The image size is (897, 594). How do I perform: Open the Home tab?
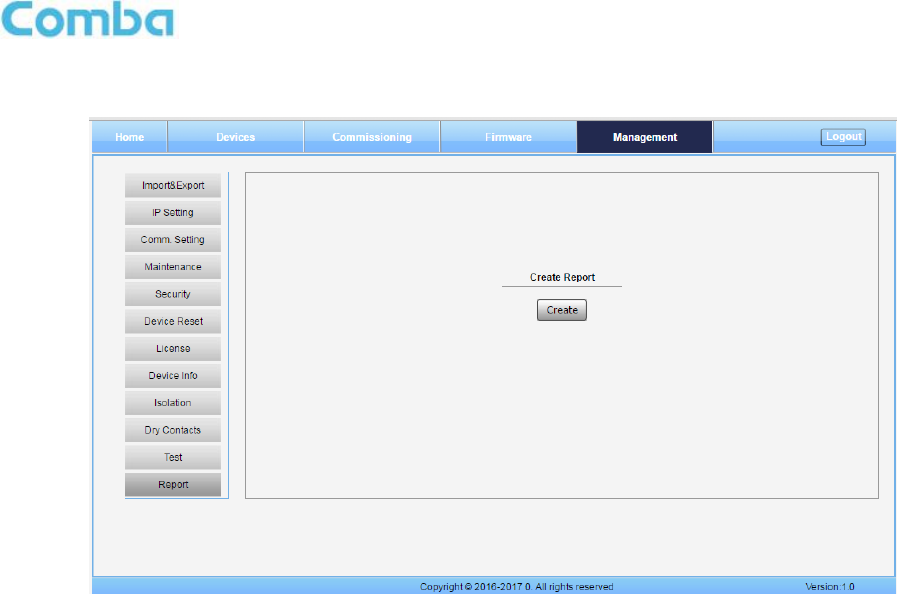[129, 137]
